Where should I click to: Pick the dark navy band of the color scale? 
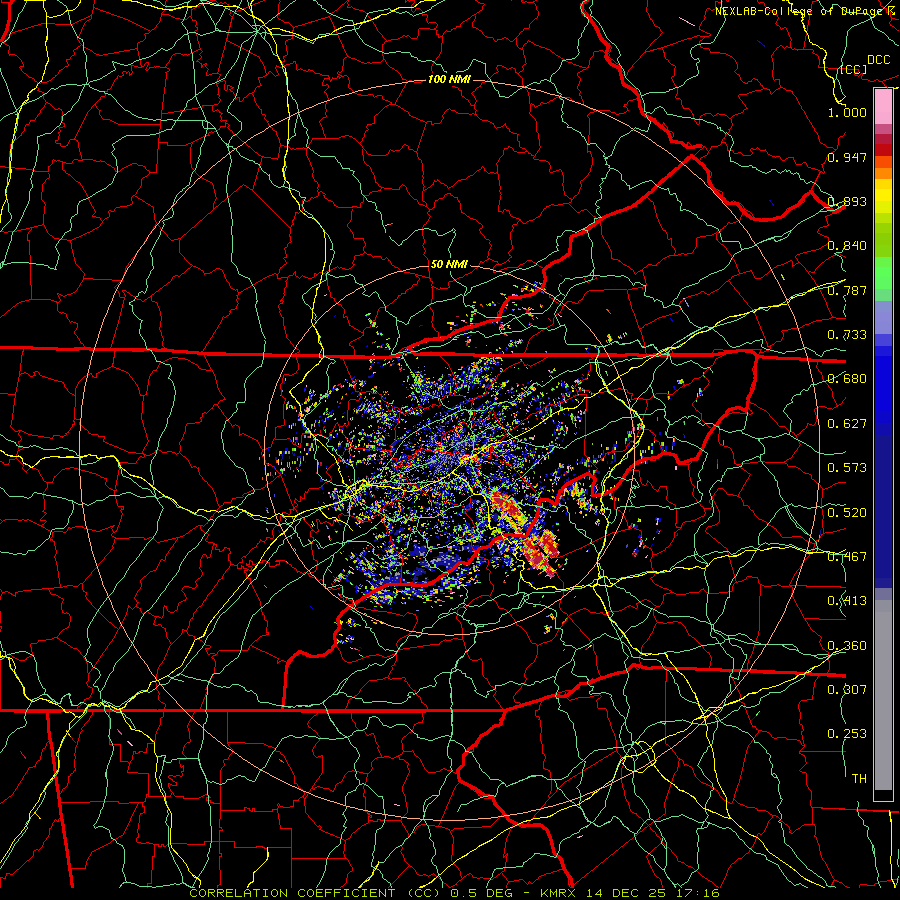coord(883,511)
